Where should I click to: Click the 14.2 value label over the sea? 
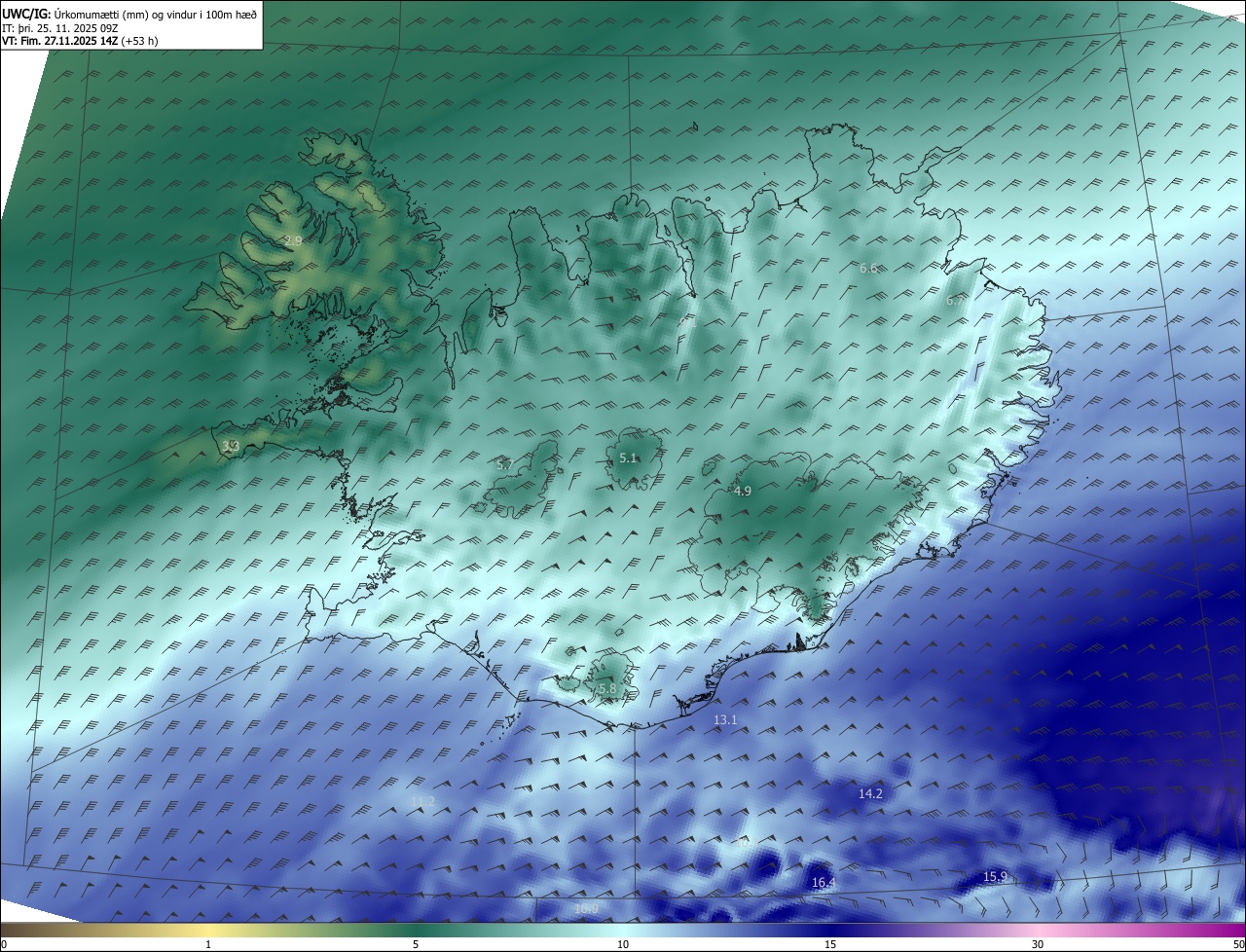point(870,793)
